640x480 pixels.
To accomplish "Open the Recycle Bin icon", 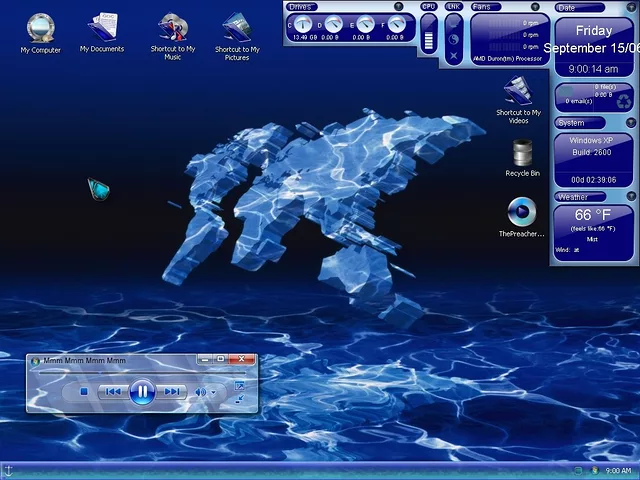I will pyautogui.click(x=522, y=153).
